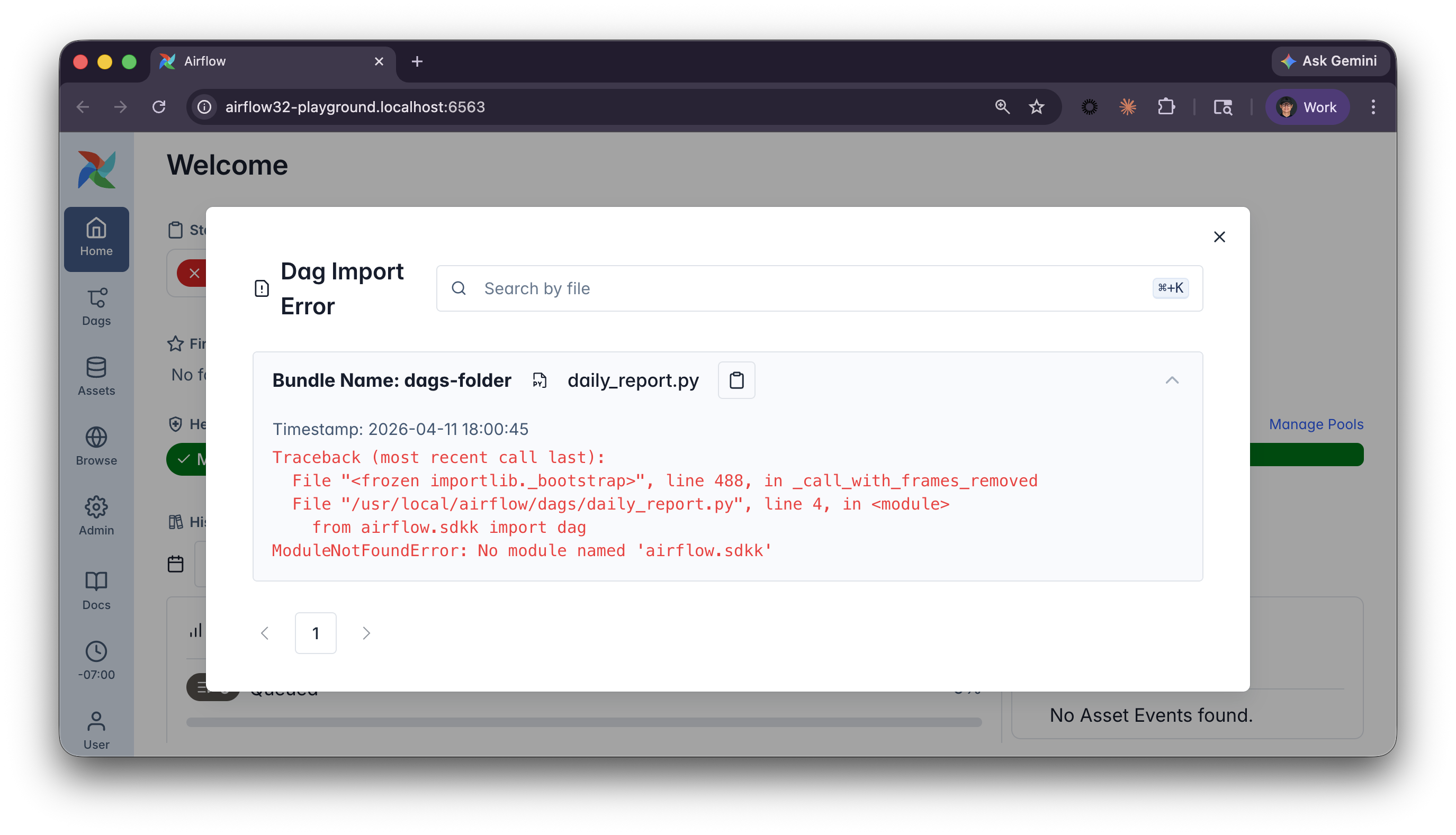Click the address bar URL
The width and height of the screenshot is (1456, 835).
coord(355,107)
